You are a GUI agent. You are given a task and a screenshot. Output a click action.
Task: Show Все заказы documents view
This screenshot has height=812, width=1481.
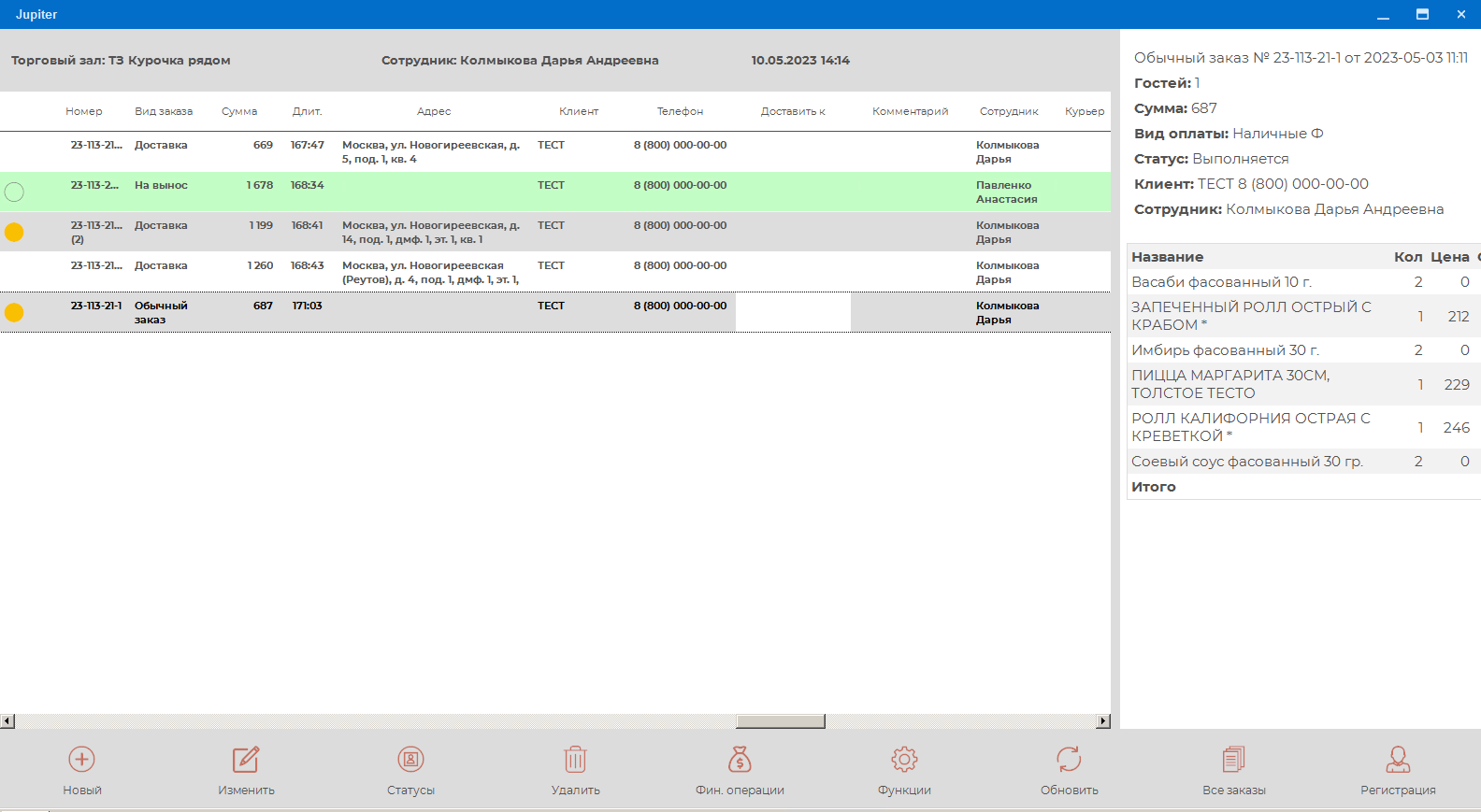click(1233, 771)
